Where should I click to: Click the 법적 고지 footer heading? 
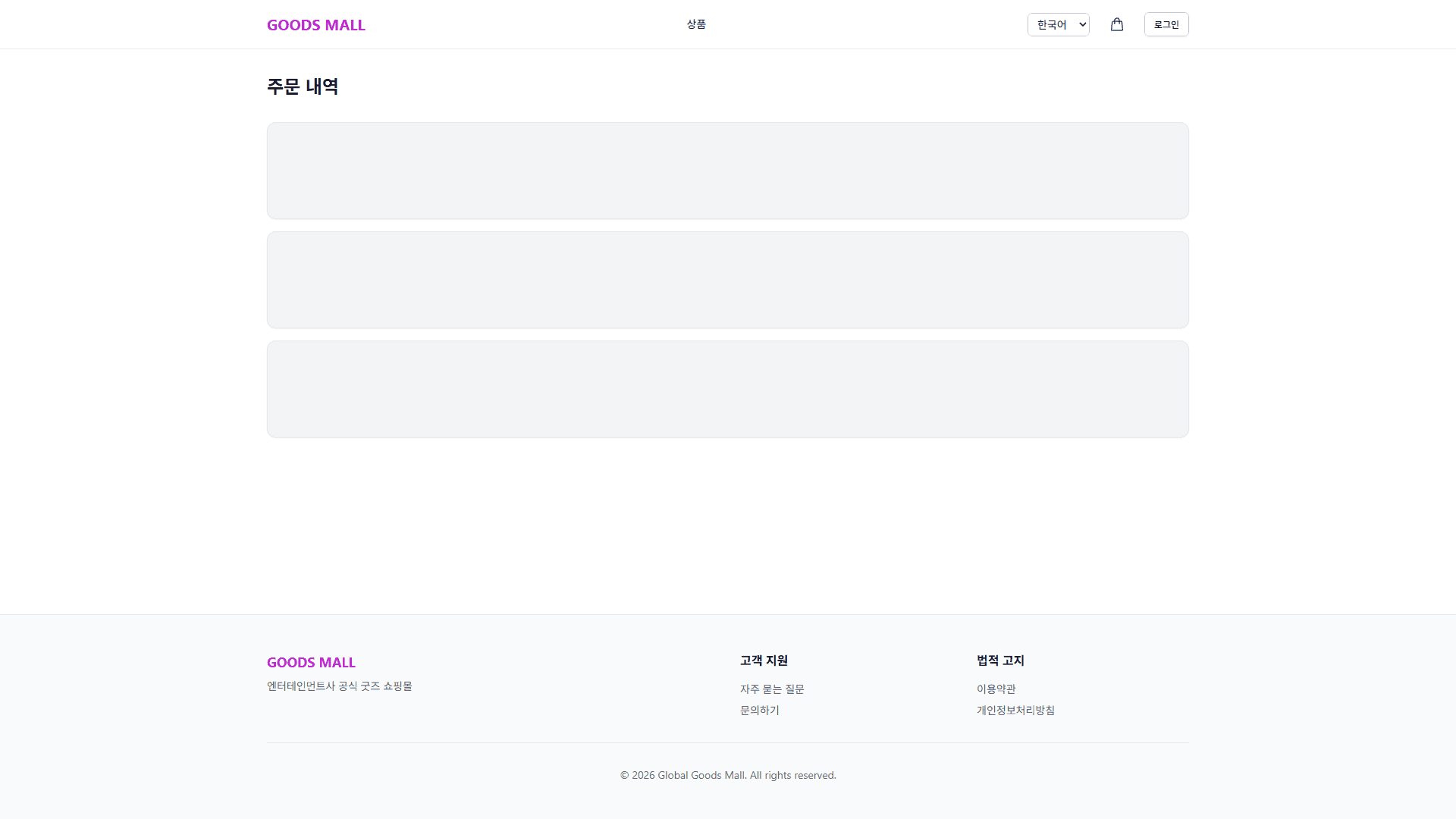point(999,661)
